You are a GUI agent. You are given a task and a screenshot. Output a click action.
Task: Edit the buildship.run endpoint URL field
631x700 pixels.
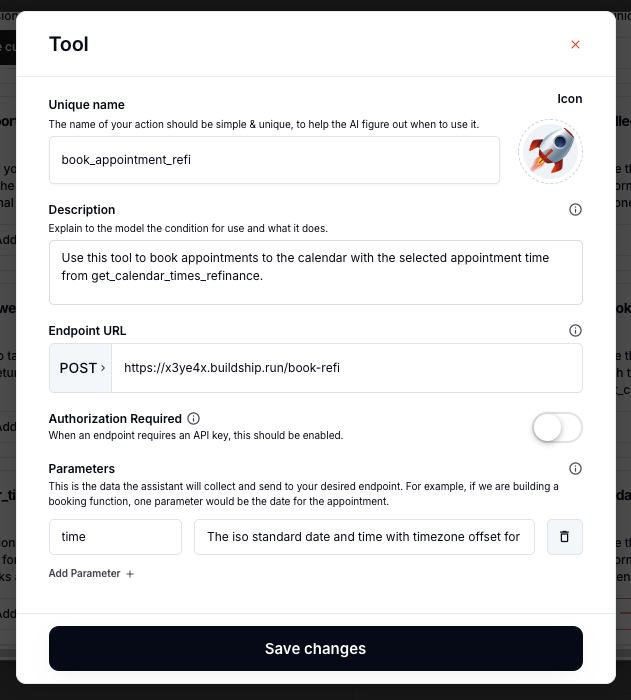pos(346,368)
